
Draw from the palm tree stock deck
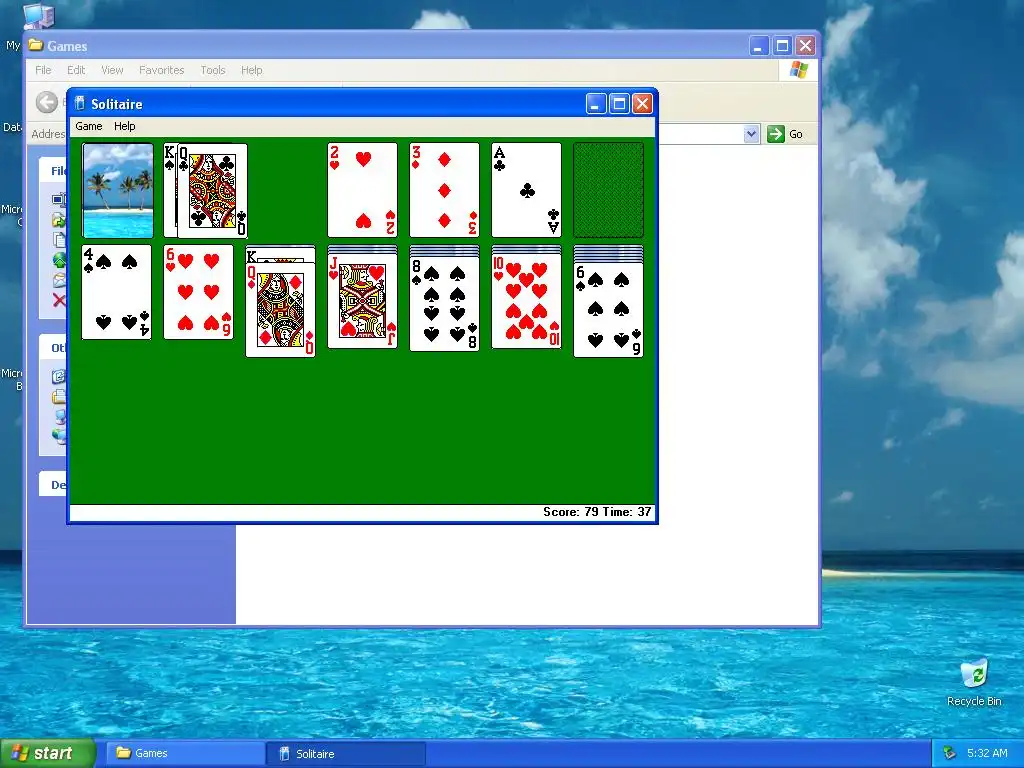coord(118,190)
